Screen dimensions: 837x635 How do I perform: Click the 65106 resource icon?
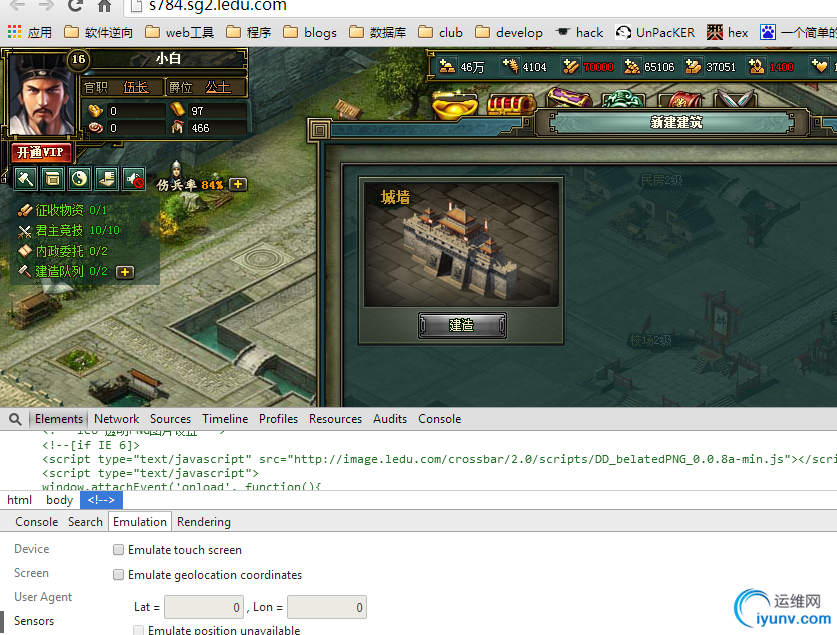[x=632, y=66]
